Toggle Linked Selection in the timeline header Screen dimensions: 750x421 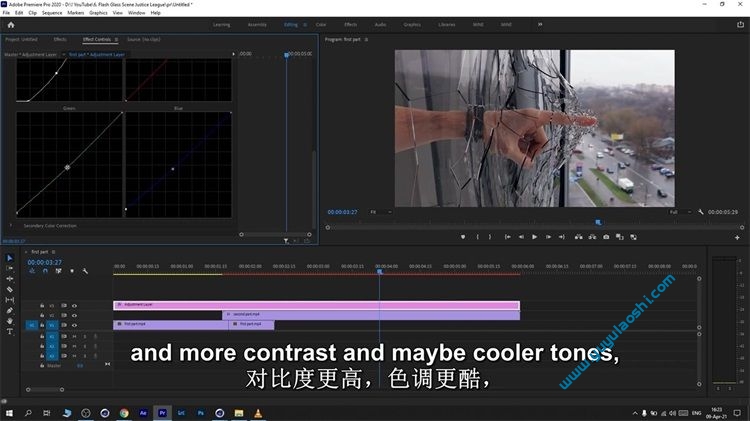pyautogui.click(x=58, y=271)
